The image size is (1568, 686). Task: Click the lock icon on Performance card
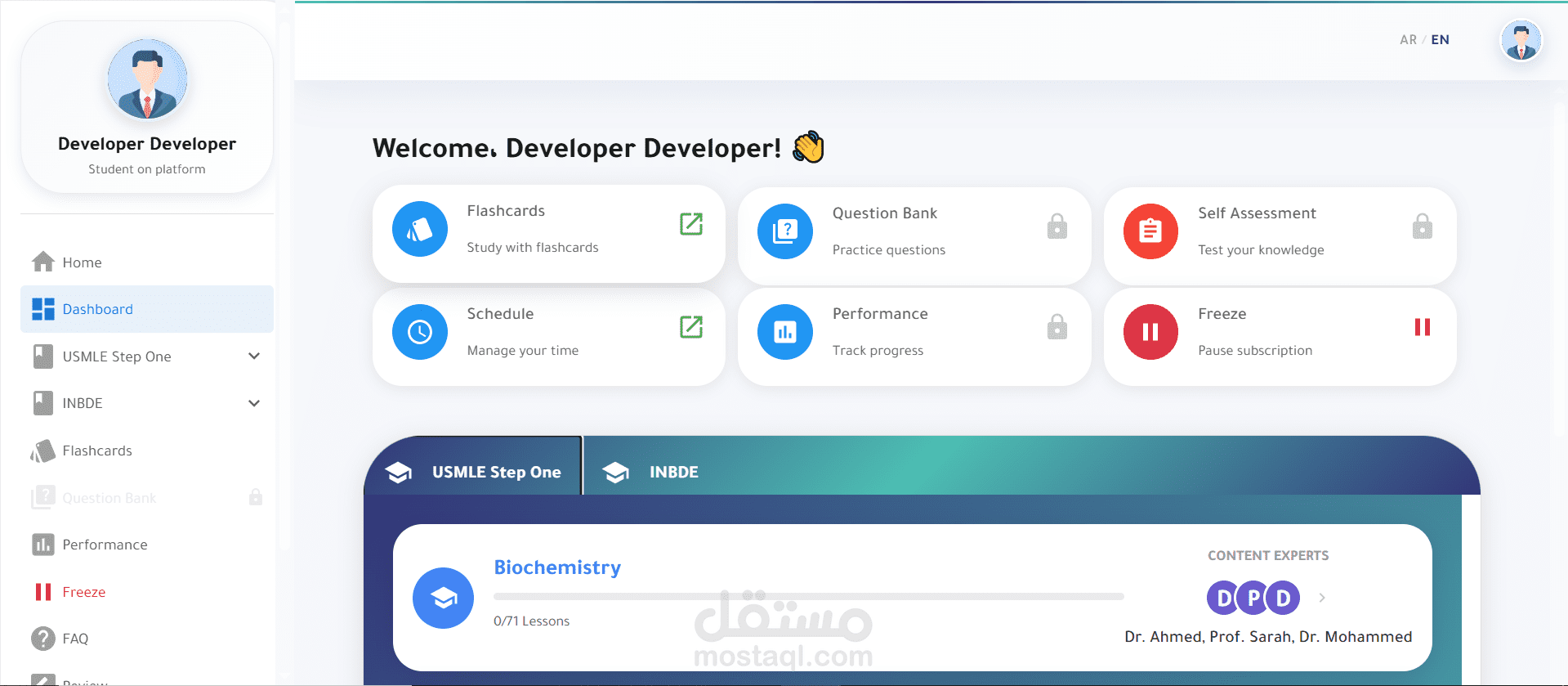(1057, 326)
